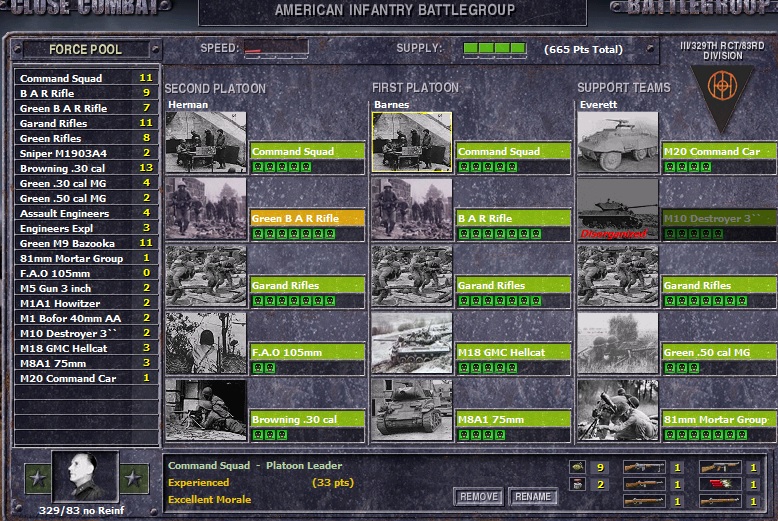
Task: Click the M10 Destroyer disorganized tank image
Action: [x=618, y=209]
